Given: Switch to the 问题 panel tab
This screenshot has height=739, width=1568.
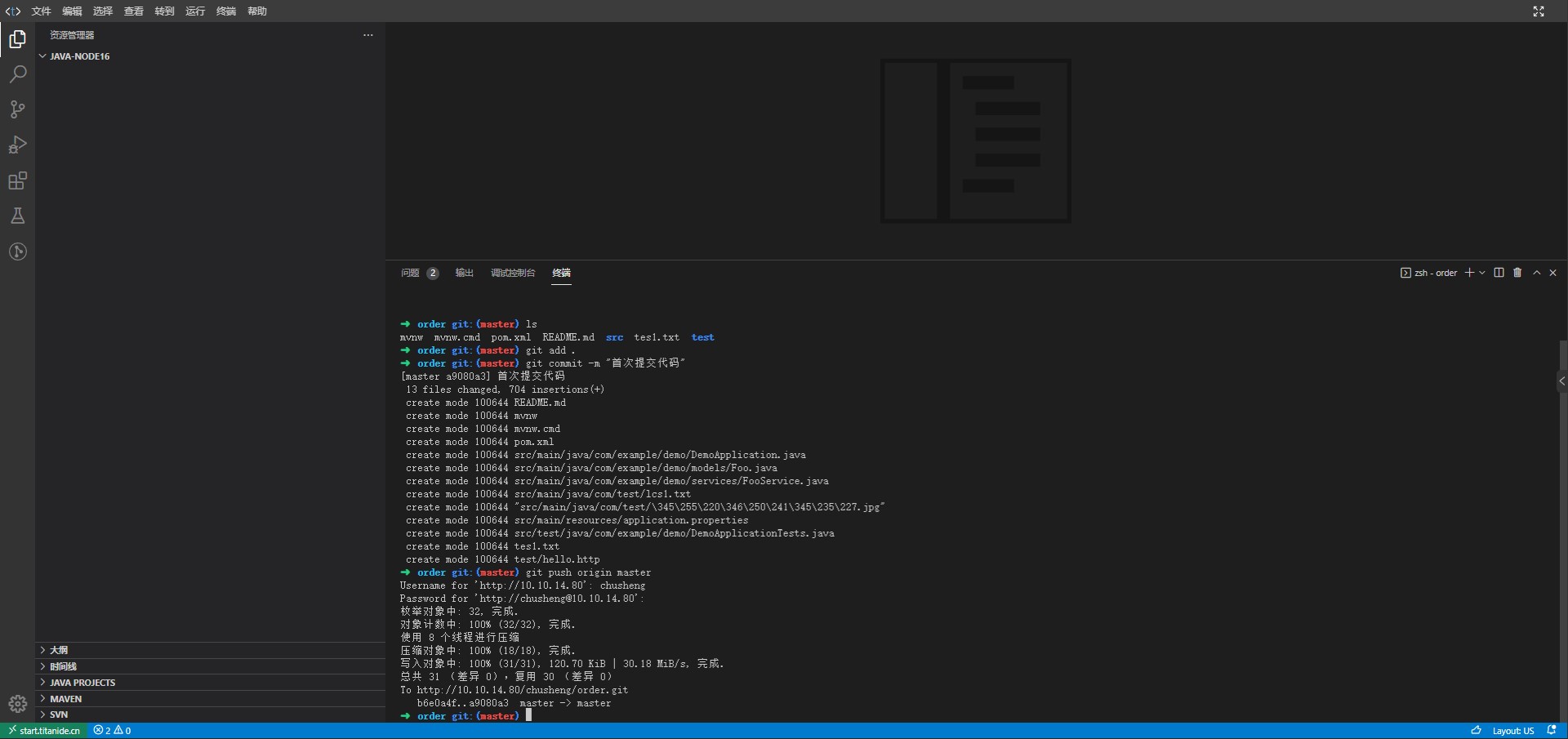Looking at the screenshot, I should [420, 273].
